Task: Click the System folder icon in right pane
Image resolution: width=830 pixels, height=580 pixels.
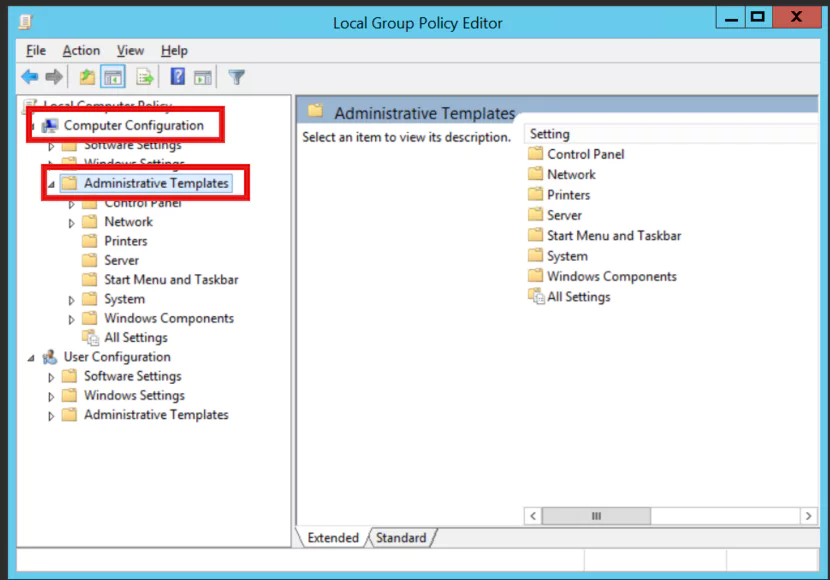Action: pyautogui.click(x=536, y=256)
